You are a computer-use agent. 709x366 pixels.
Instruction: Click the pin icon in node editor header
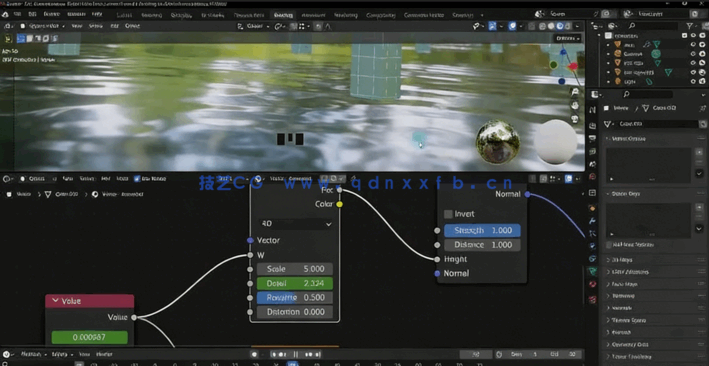(x=354, y=179)
